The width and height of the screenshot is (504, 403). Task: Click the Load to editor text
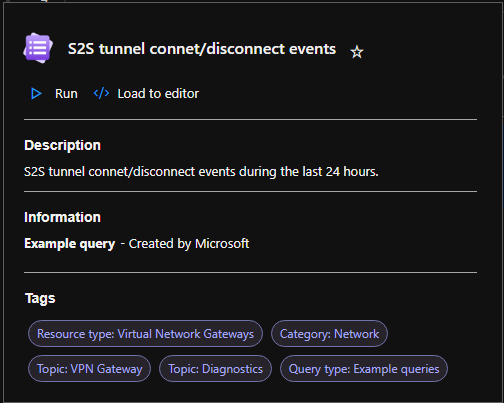(158, 94)
